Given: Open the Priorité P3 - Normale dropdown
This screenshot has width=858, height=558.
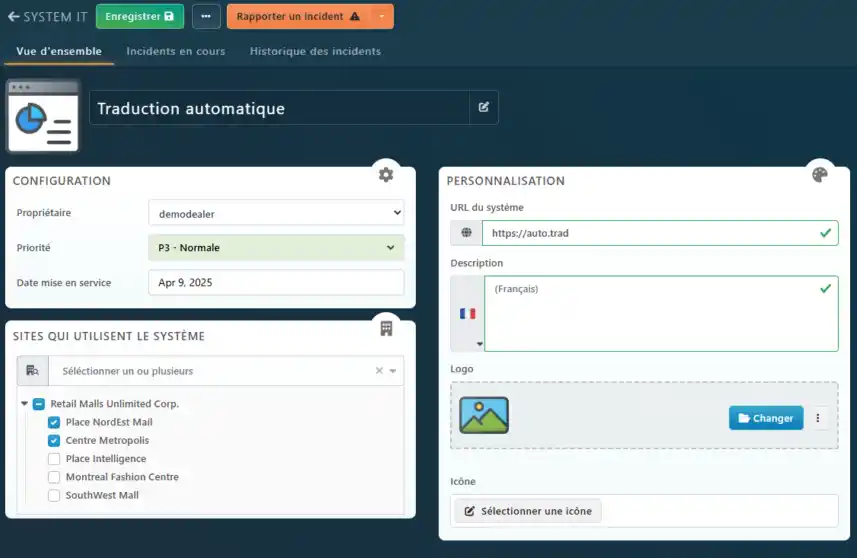Looking at the screenshot, I should [x=276, y=248].
